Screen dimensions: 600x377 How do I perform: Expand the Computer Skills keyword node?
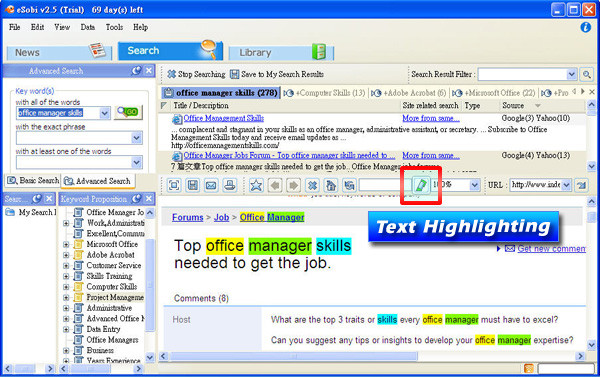click(x=66, y=287)
